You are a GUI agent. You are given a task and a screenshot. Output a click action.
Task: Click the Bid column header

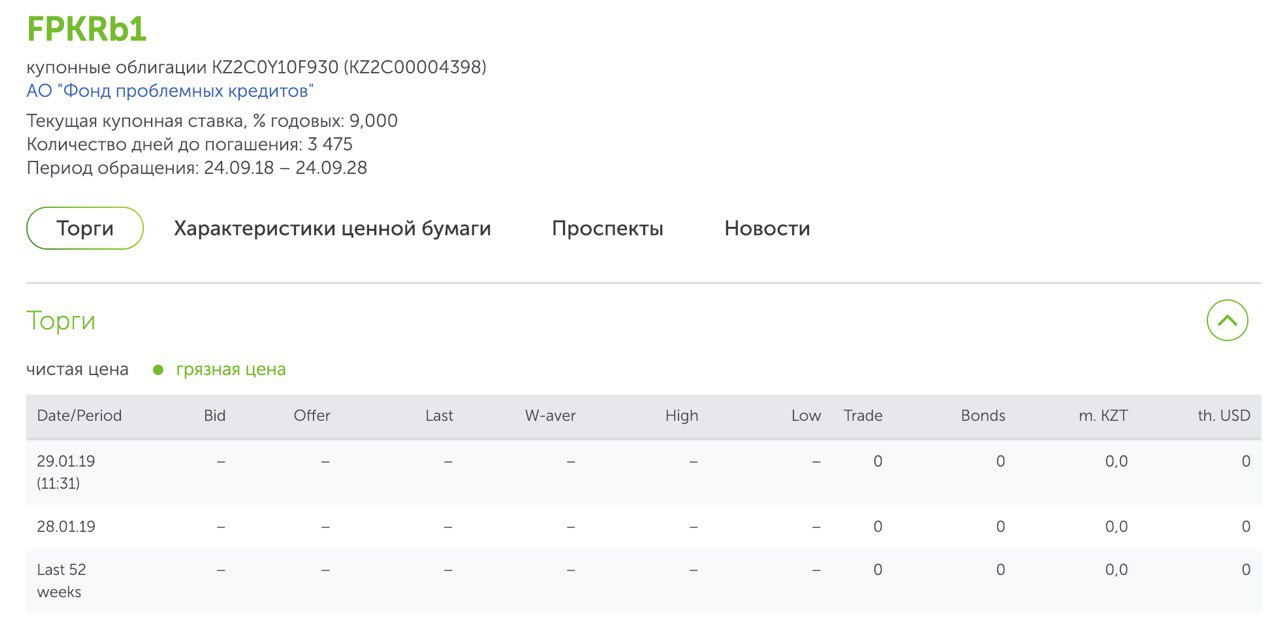[214, 415]
